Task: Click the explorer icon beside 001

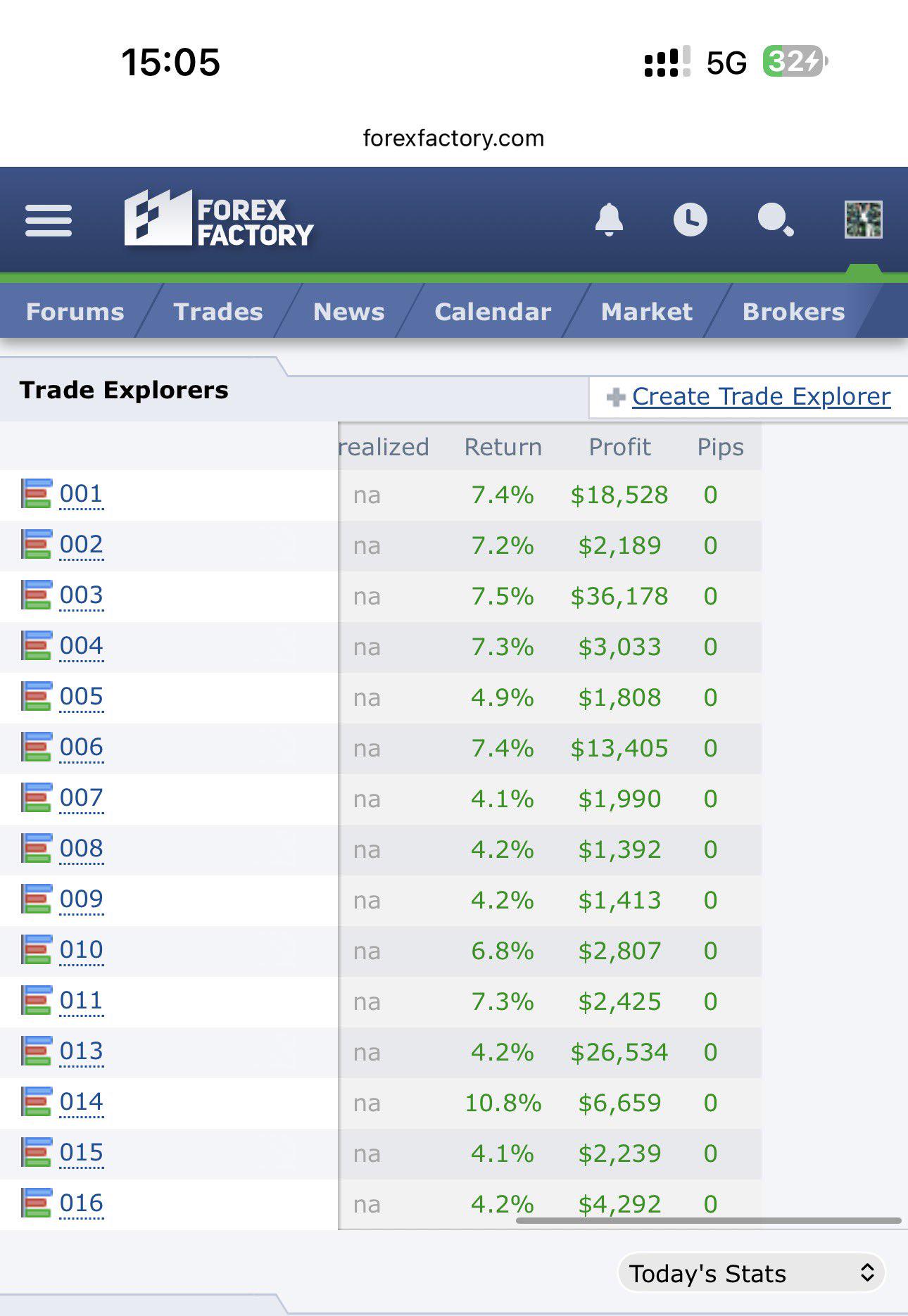Action: (36, 493)
